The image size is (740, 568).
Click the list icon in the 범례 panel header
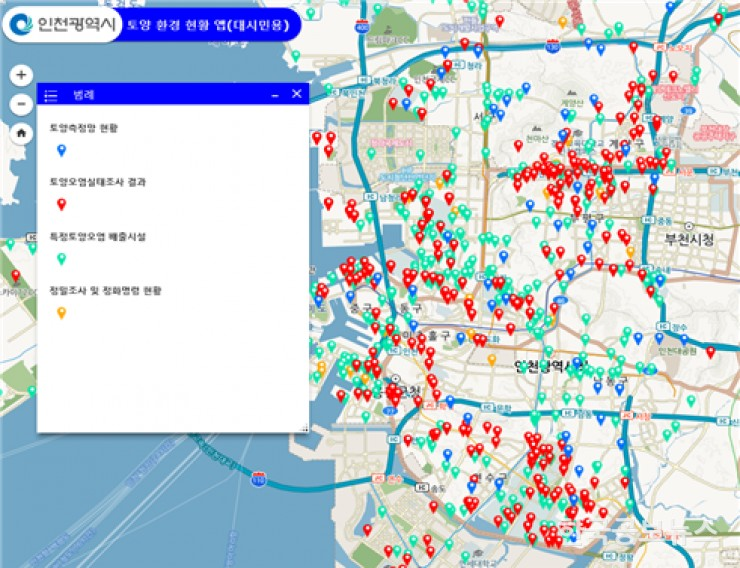(x=50, y=95)
